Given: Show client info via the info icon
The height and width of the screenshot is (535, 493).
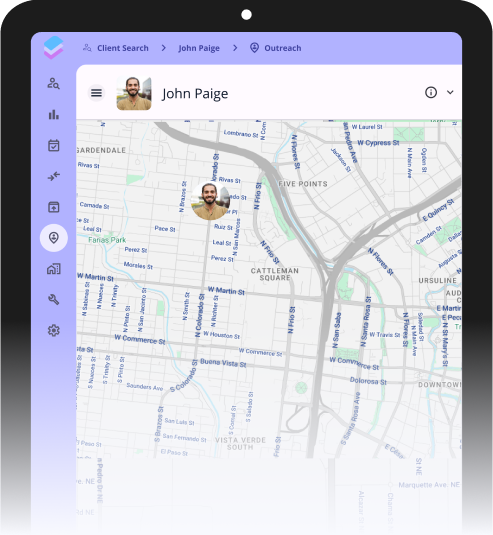Looking at the screenshot, I should (x=431, y=92).
